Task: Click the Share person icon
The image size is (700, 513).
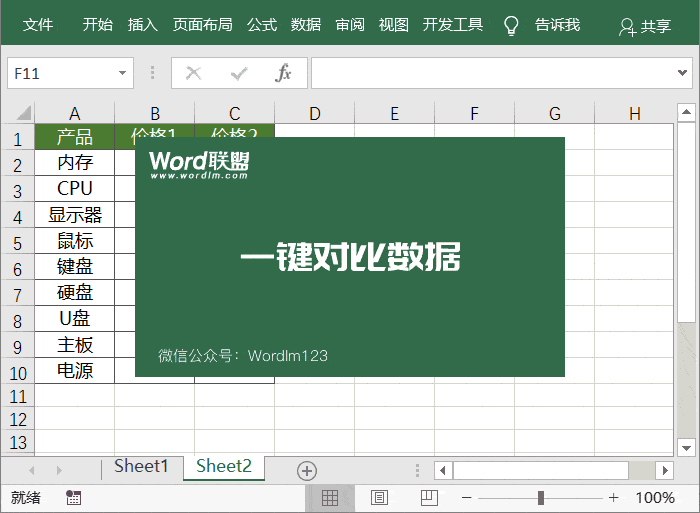Action: (x=627, y=26)
